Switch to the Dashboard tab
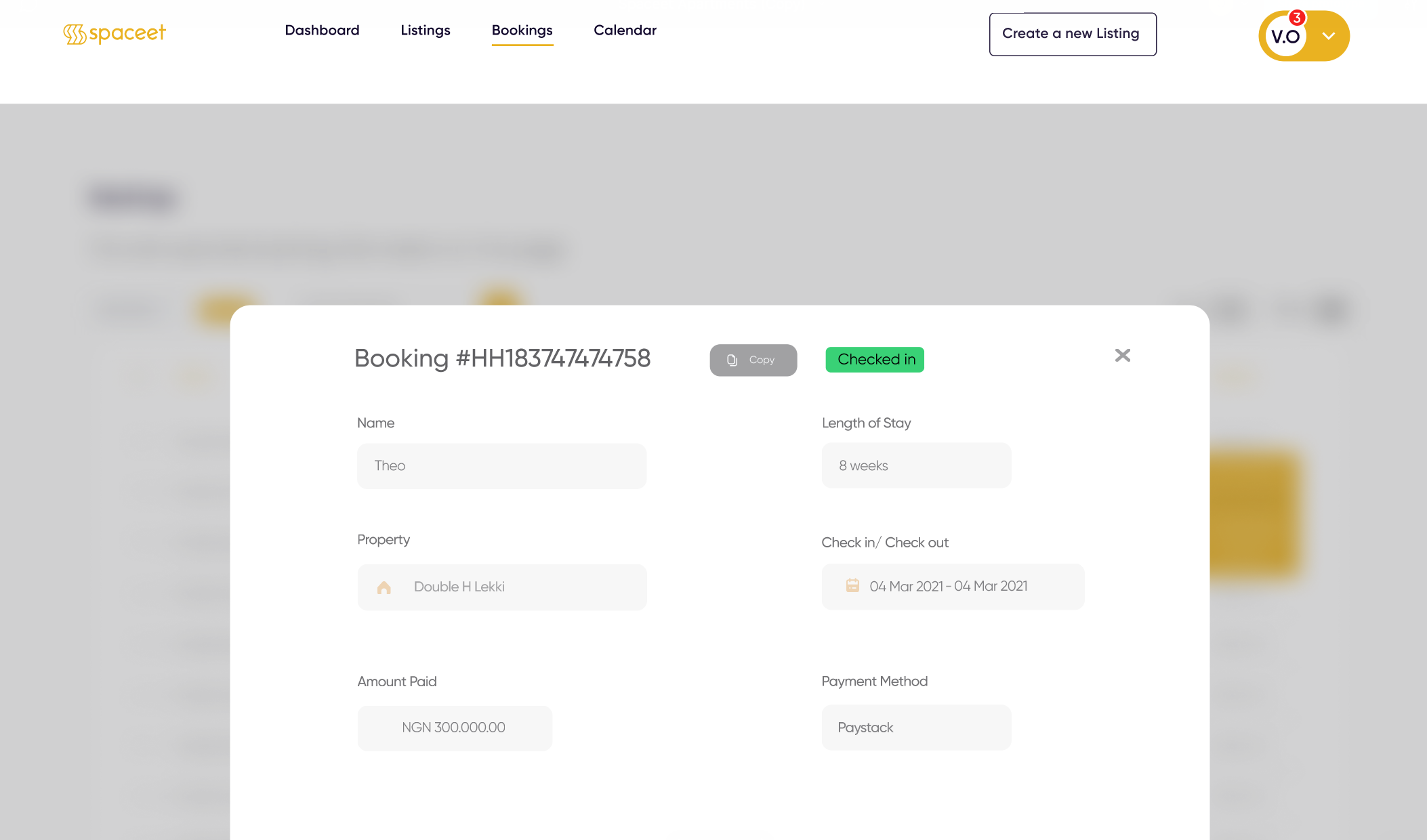1427x840 pixels. click(x=322, y=30)
